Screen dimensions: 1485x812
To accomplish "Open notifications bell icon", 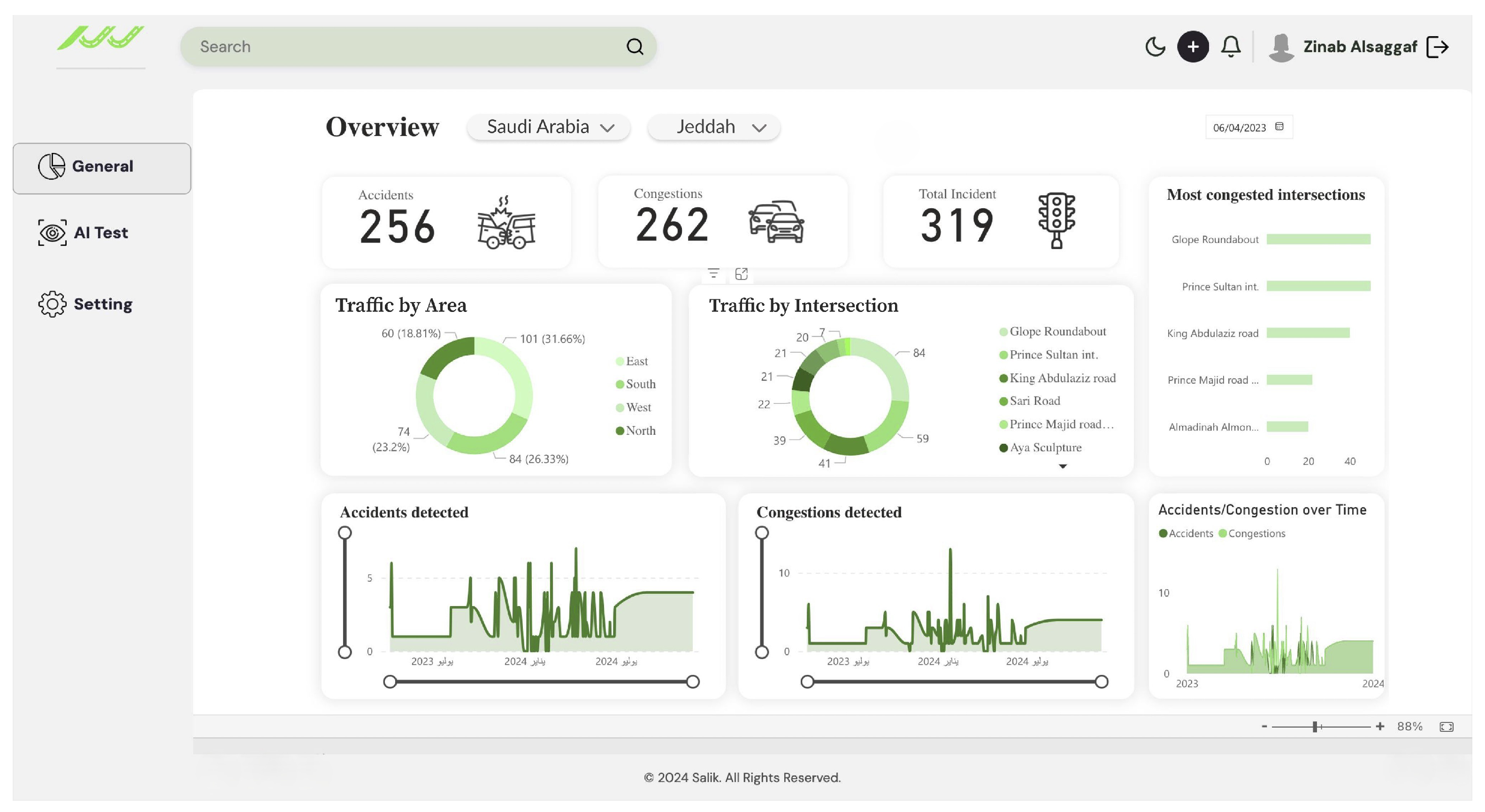I will click(x=1231, y=47).
